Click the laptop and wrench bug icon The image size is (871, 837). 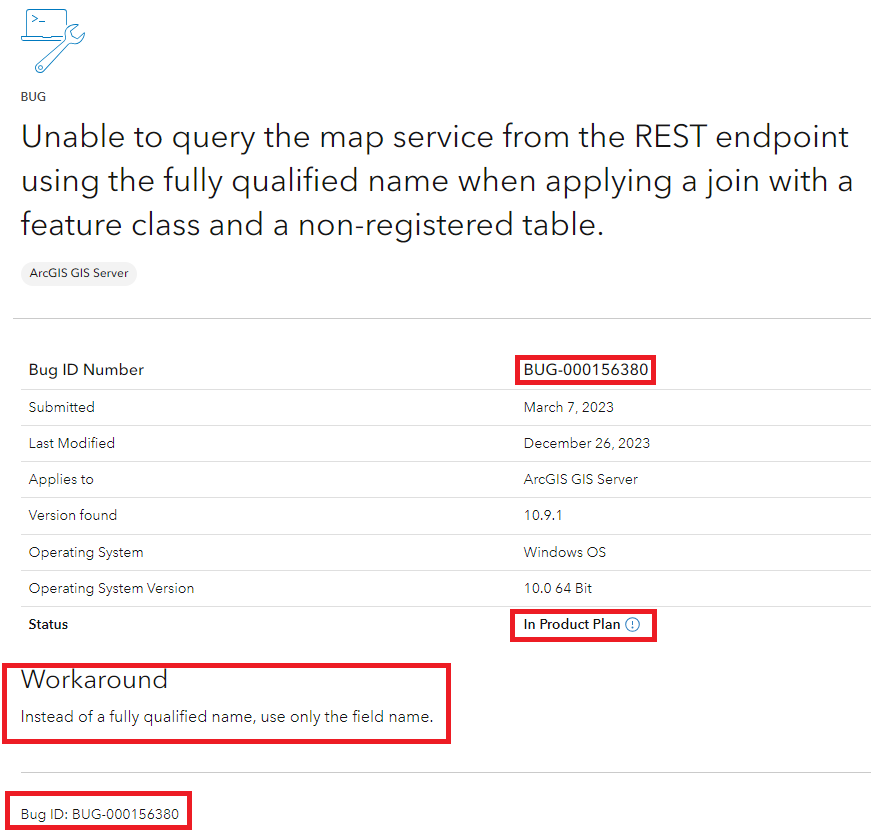tap(53, 41)
